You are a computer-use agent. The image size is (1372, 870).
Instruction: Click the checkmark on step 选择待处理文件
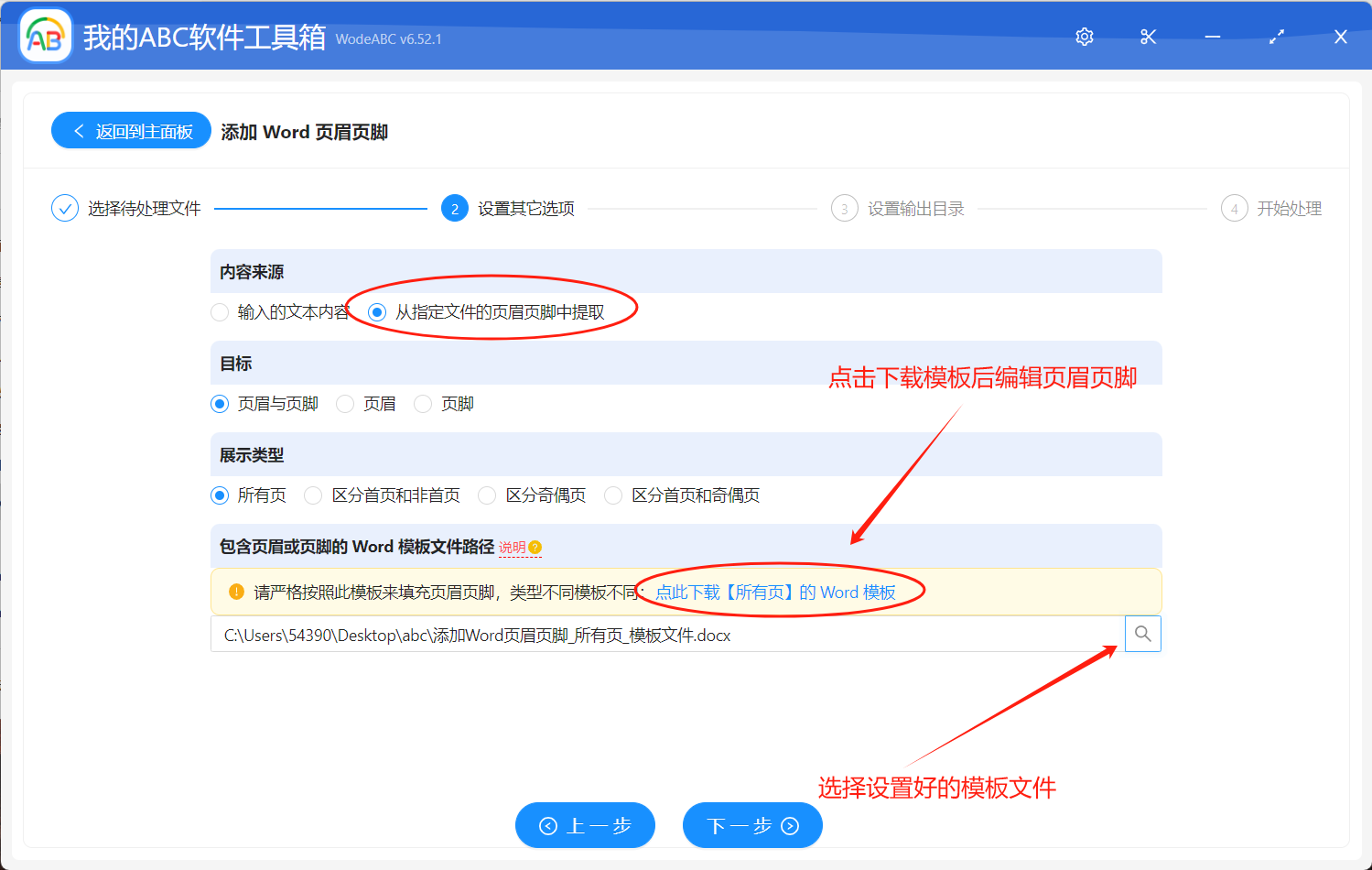coord(64,208)
